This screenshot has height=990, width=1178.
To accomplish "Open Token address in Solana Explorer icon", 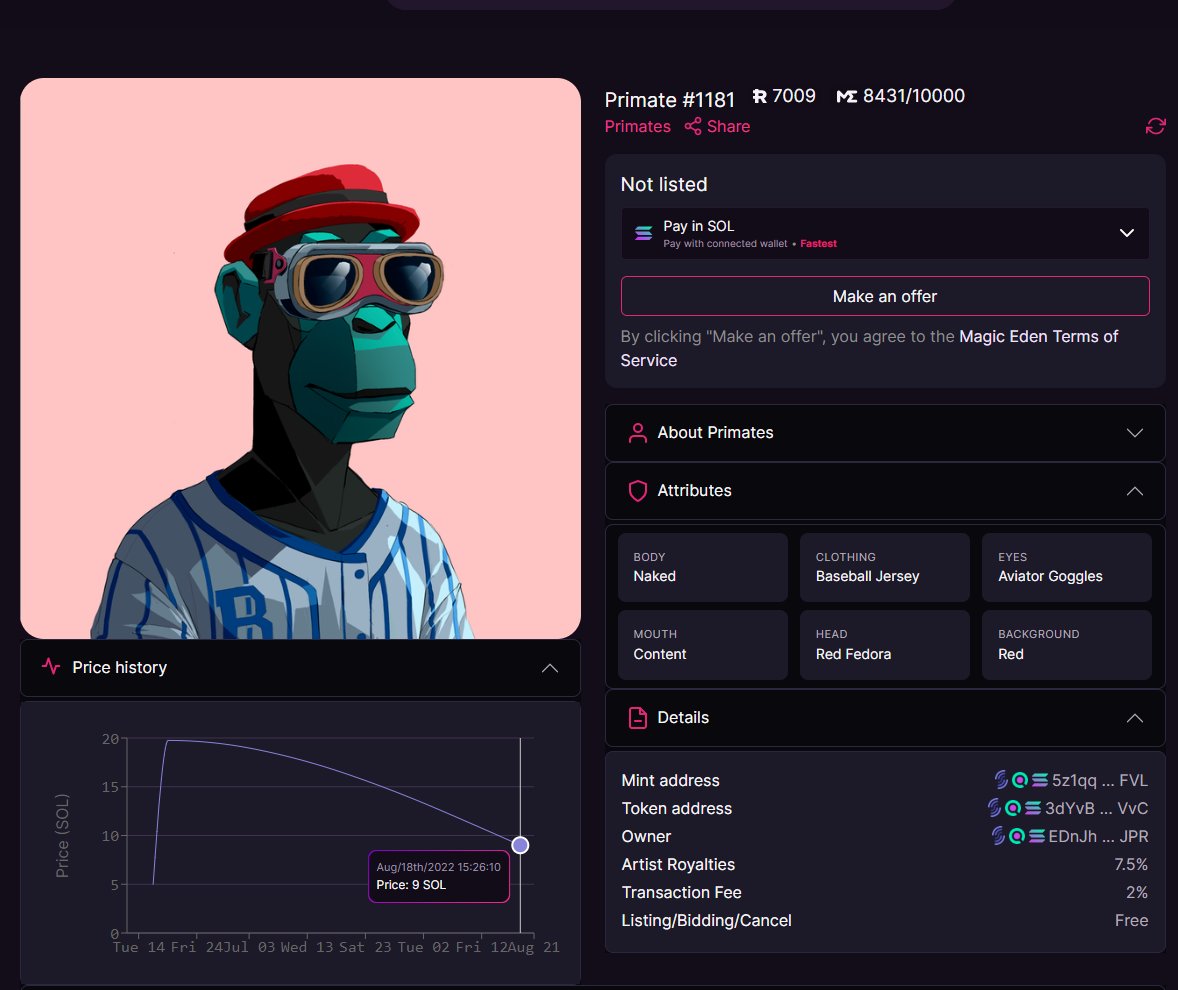I will (1032, 808).
